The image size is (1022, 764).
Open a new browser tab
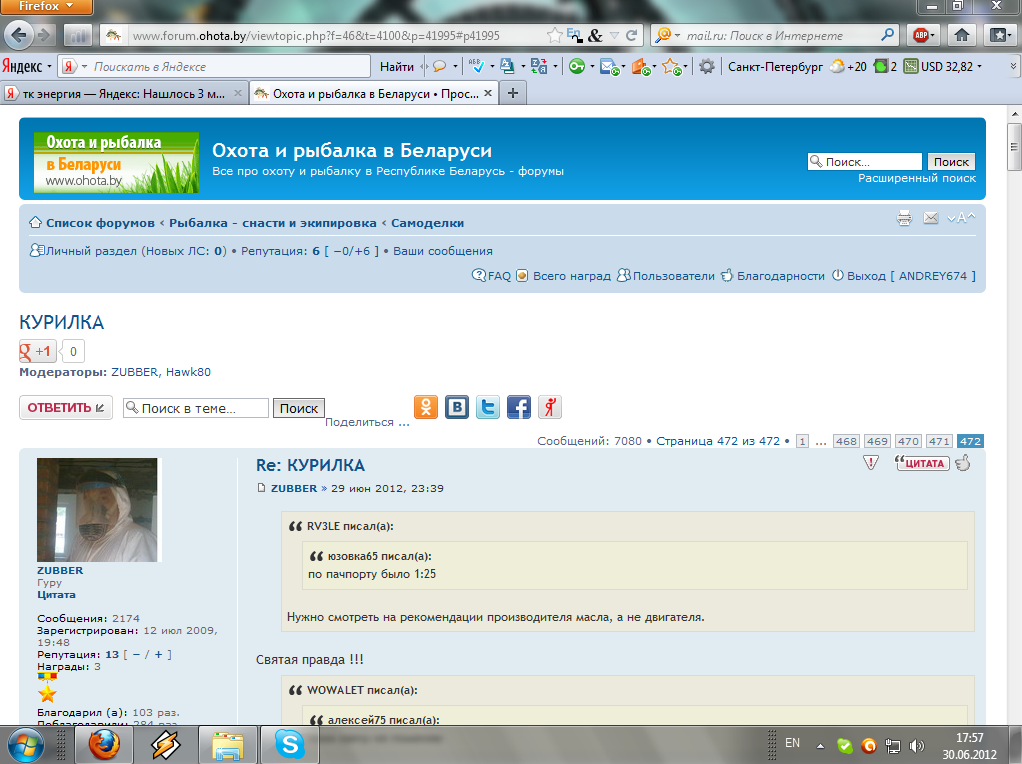pos(513,93)
